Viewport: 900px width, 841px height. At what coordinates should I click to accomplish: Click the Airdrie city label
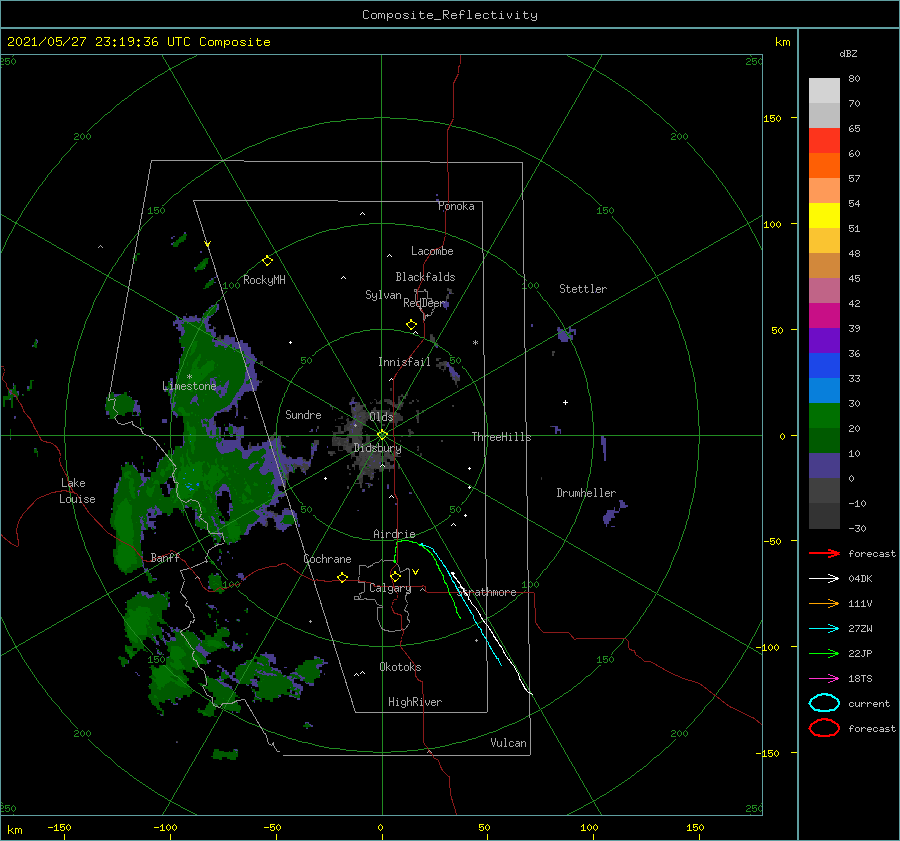394,534
